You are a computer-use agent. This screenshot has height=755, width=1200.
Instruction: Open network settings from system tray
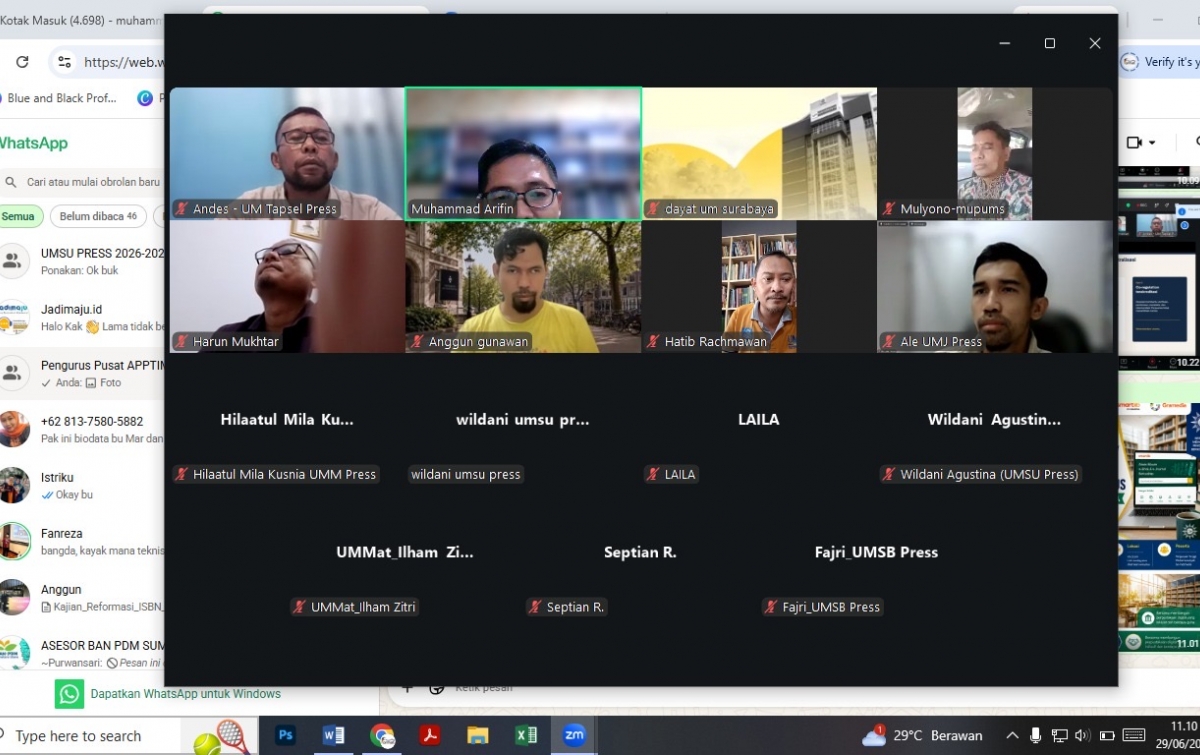(x=1060, y=736)
